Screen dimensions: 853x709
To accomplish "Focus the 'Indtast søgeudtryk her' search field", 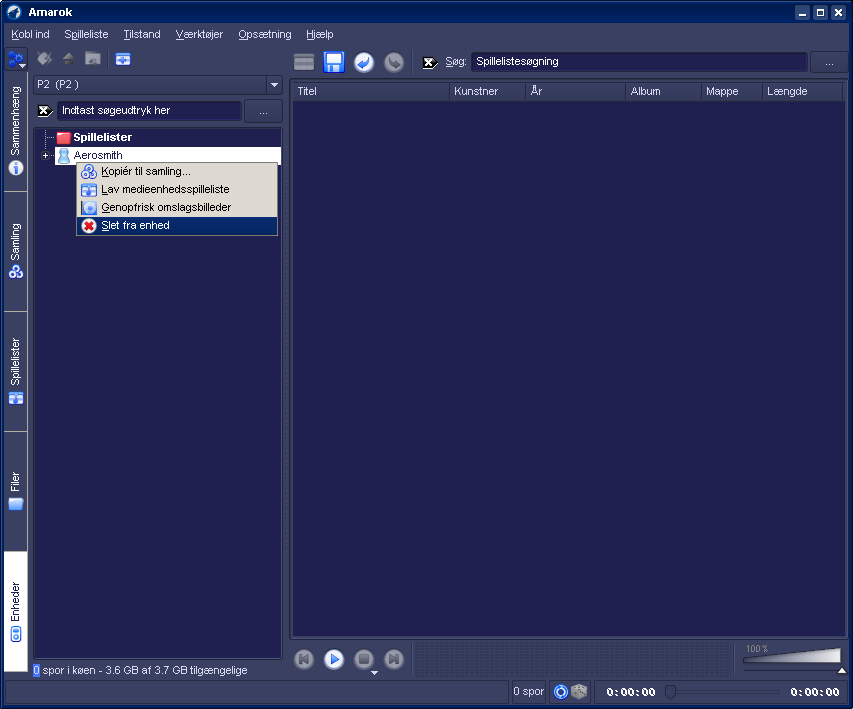I will (x=150, y=111).
